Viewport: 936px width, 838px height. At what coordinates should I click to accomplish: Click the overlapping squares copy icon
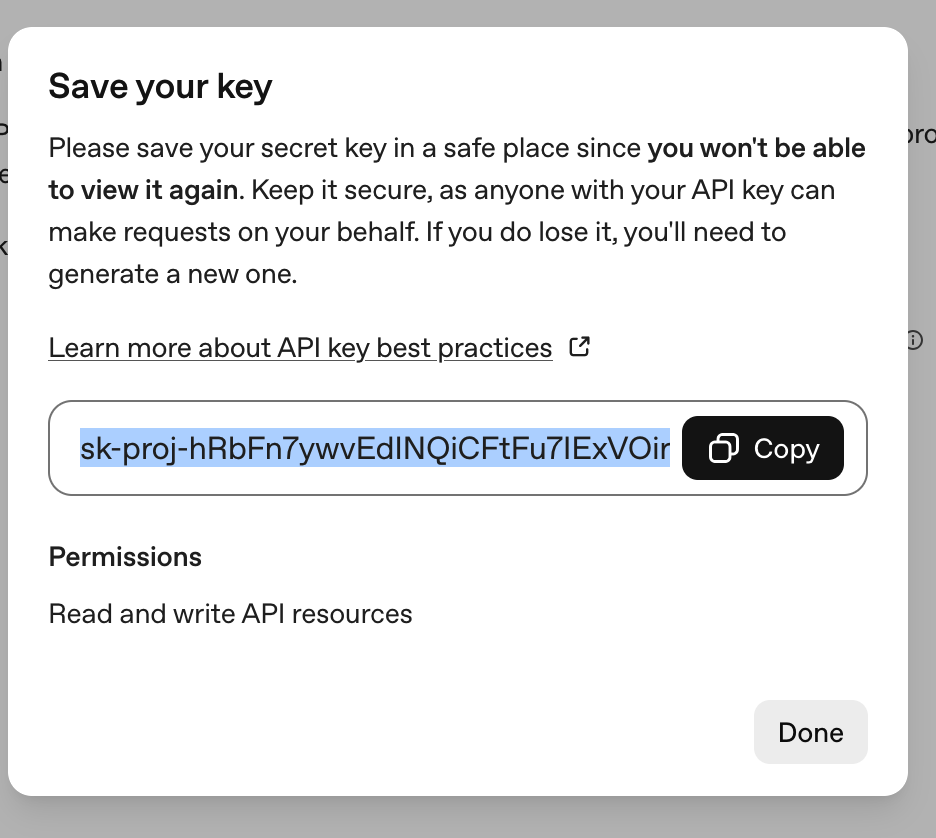(723, 449)
